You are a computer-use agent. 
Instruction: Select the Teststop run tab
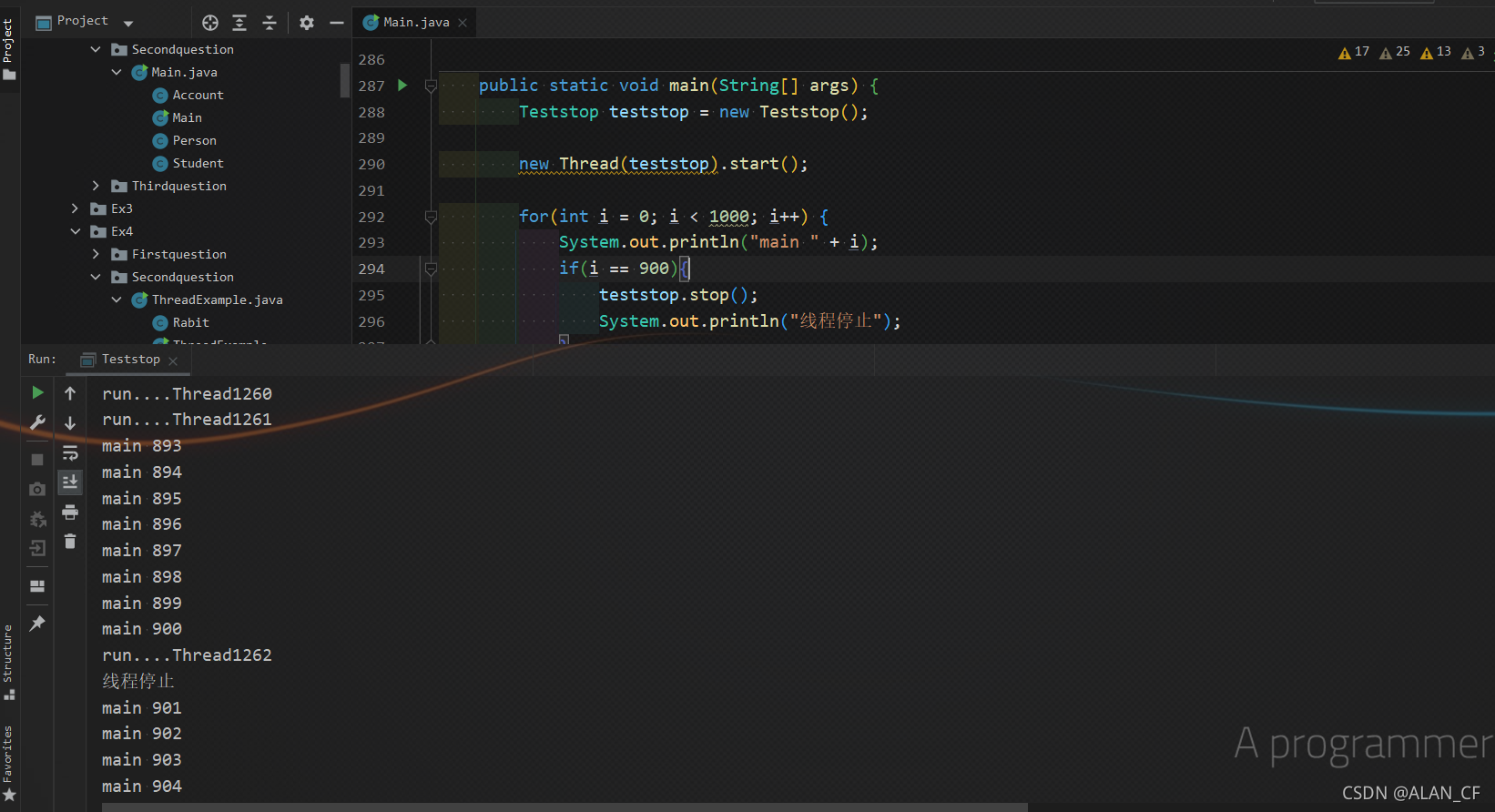pyautogui.click(x=130, y=360)
